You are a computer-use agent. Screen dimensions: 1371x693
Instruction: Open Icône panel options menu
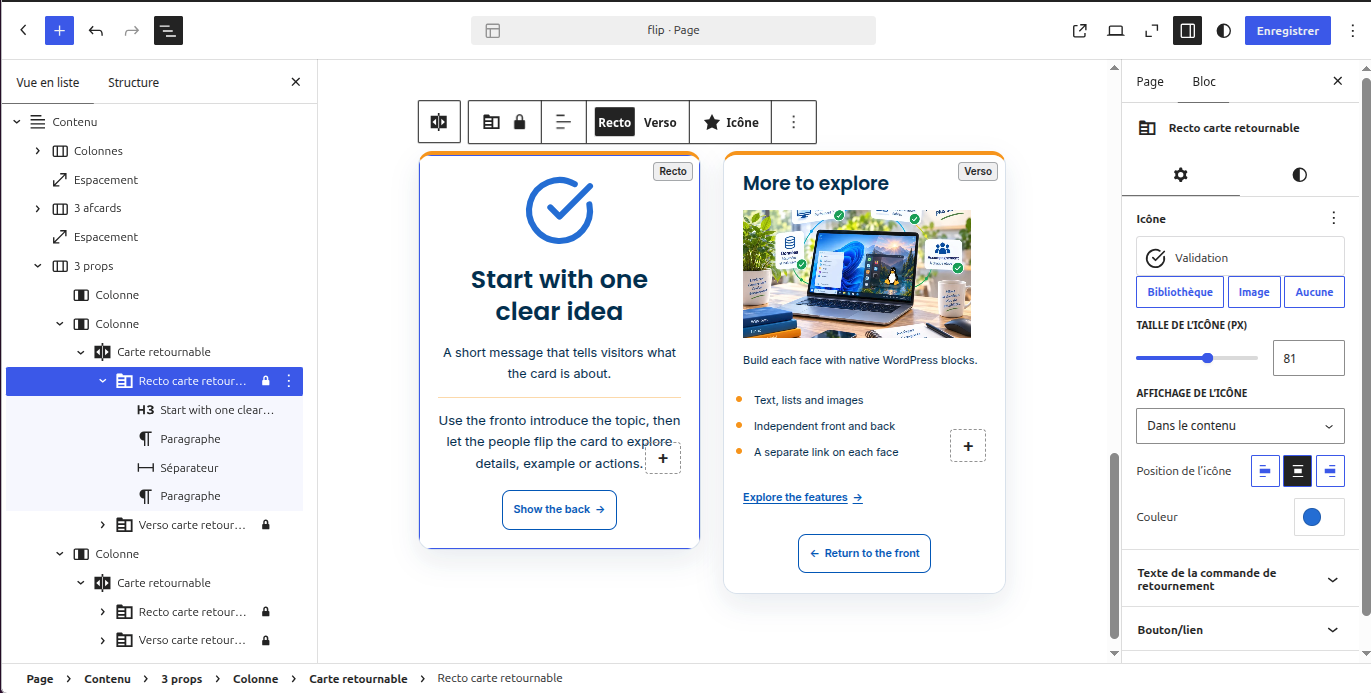click(x=1333, y=218)
